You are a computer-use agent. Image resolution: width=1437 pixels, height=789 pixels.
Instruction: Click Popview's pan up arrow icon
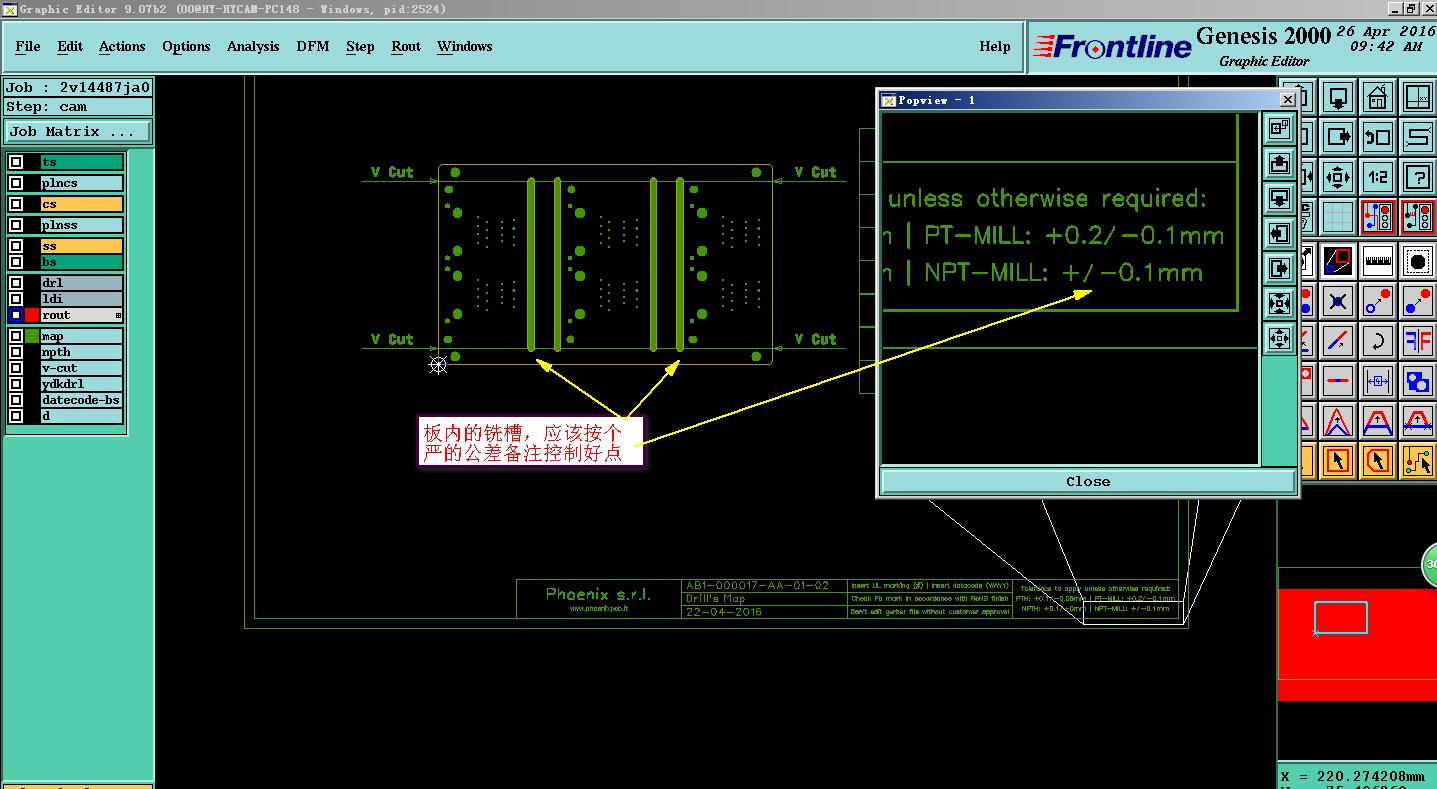tap(1279, 163)
